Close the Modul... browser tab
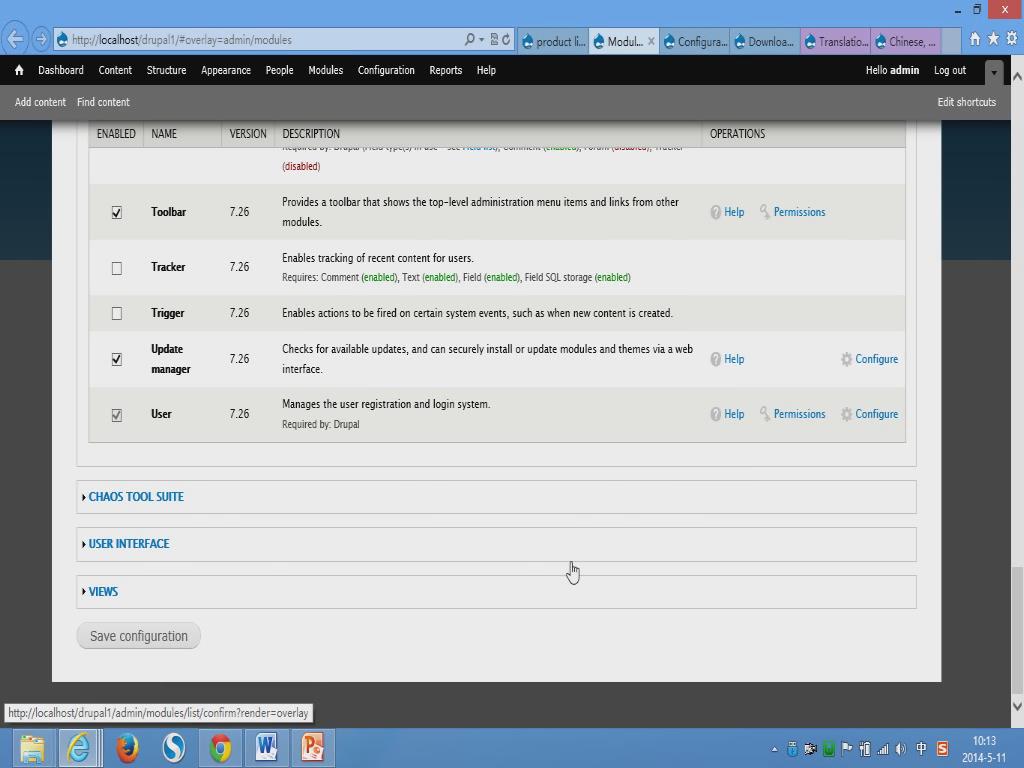 pos(650,42)
